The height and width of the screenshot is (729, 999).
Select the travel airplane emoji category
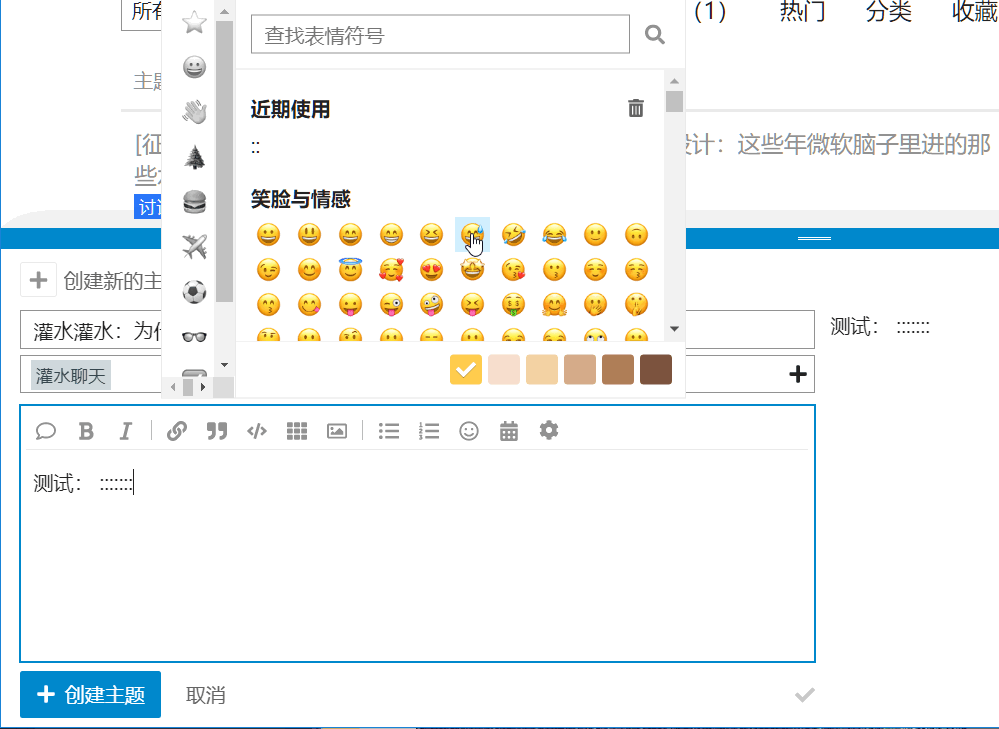pos(195,246)
